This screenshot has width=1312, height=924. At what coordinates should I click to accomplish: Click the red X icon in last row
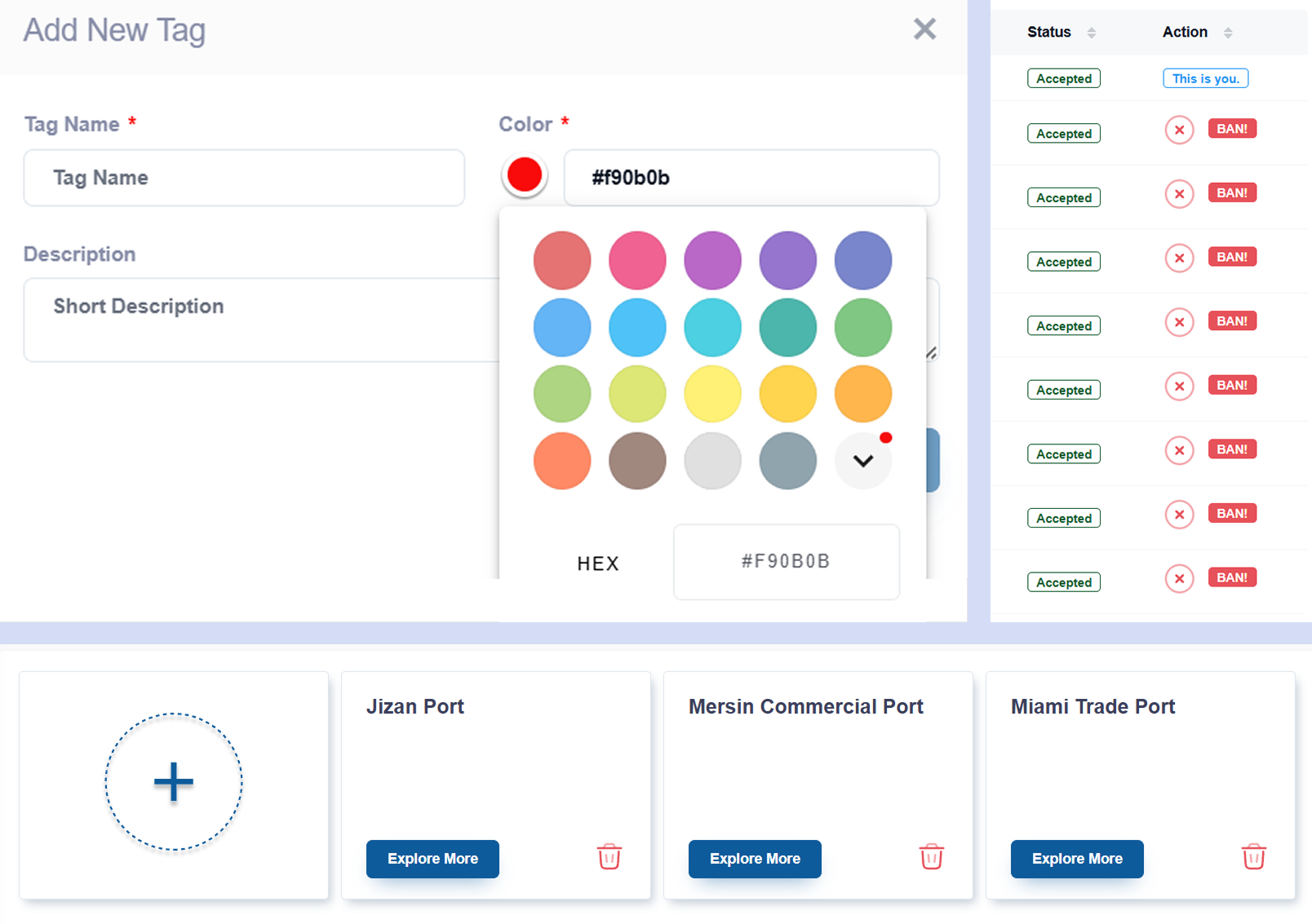pos(1179,579)
